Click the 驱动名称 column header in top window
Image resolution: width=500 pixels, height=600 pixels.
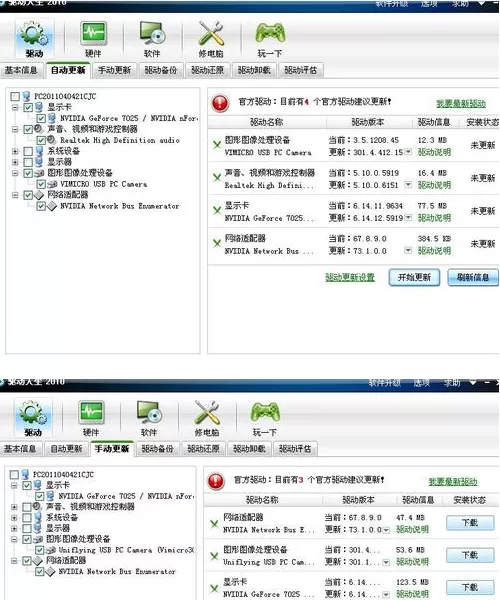(x=267, y=122)
